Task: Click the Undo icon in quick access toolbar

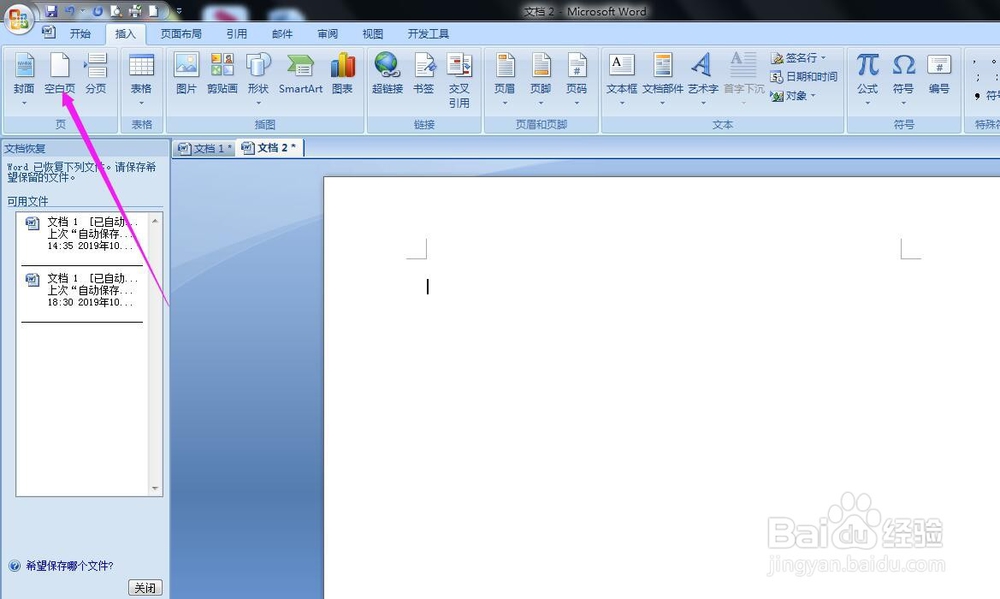Action: [70, 11]
